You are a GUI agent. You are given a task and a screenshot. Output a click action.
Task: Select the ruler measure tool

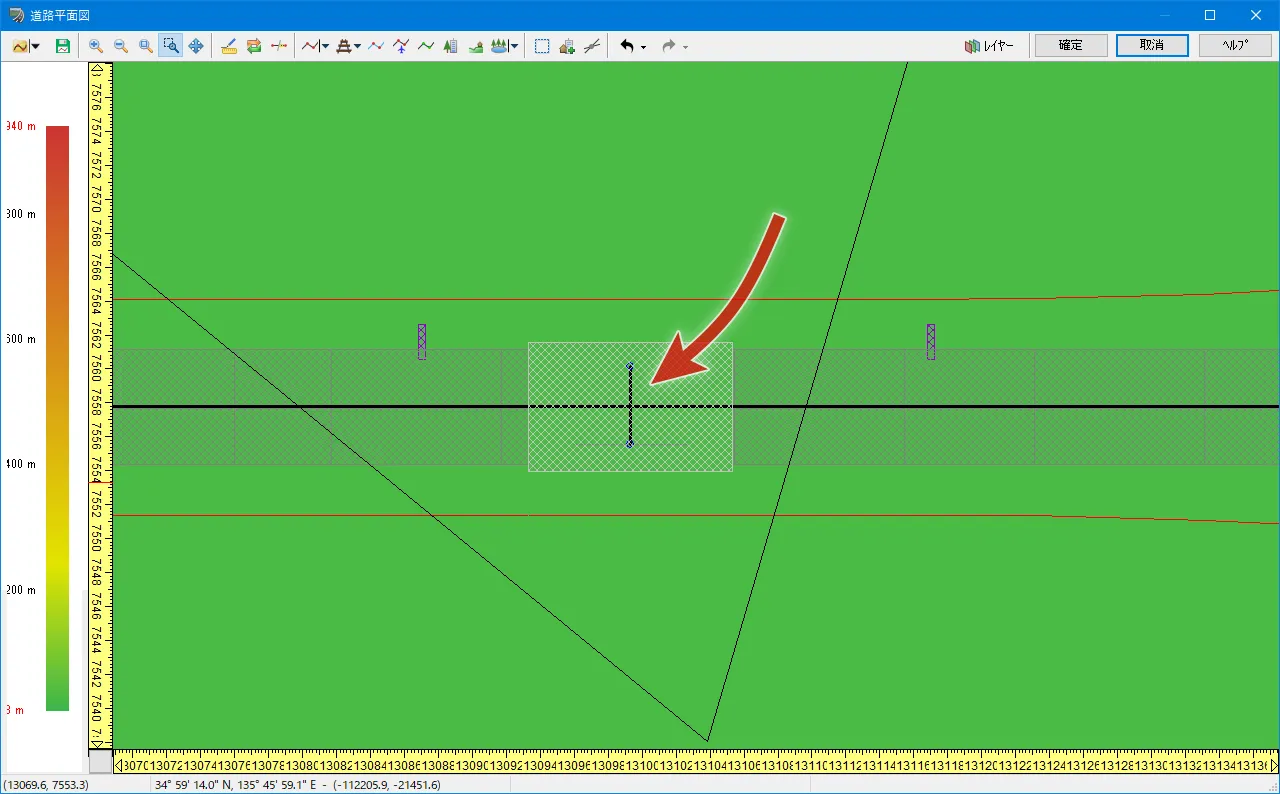[229, 46]
